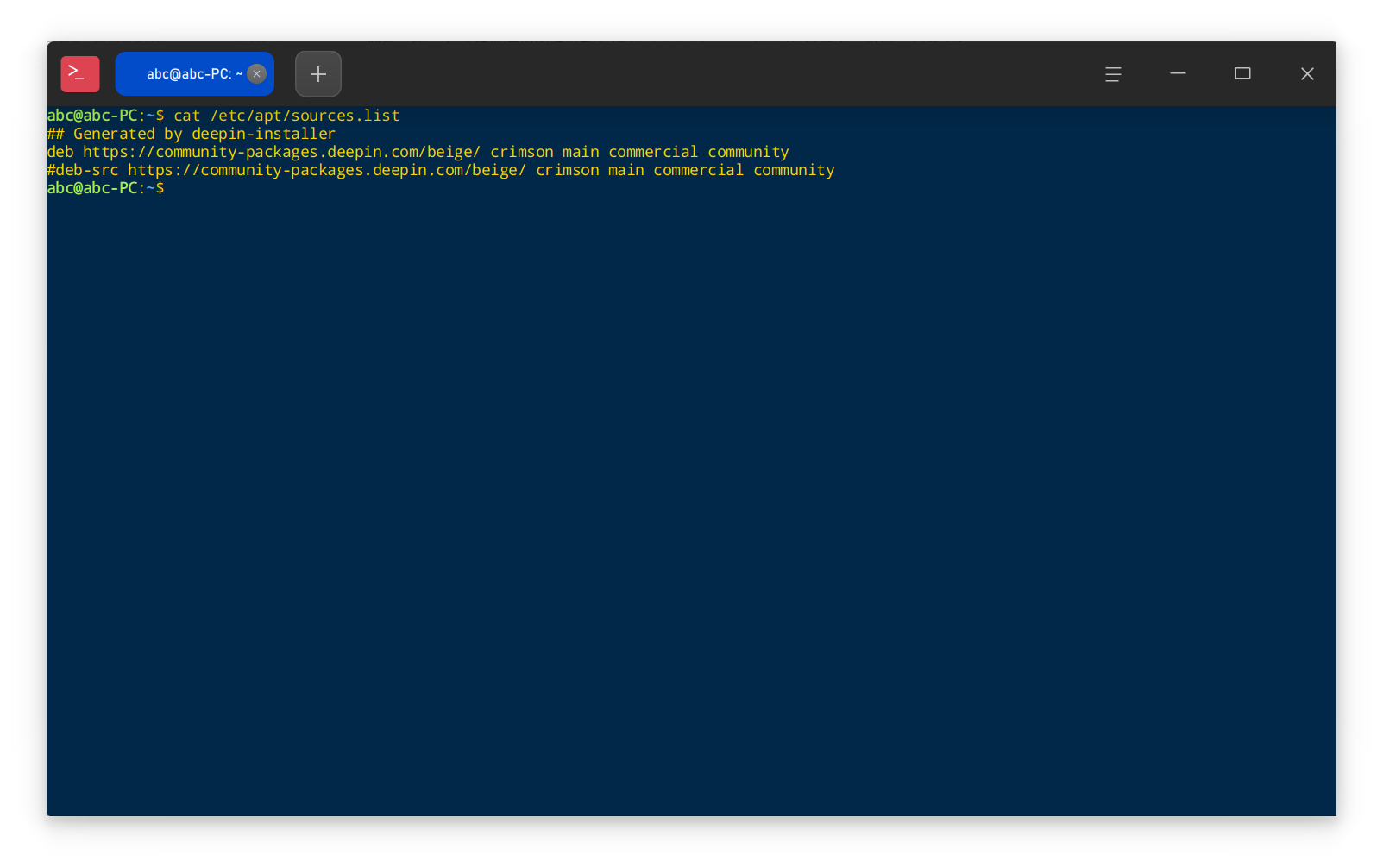Viewport: 1383px width, 868px height.
Task: Maximize the terminal window
Action: (1242, 74)
